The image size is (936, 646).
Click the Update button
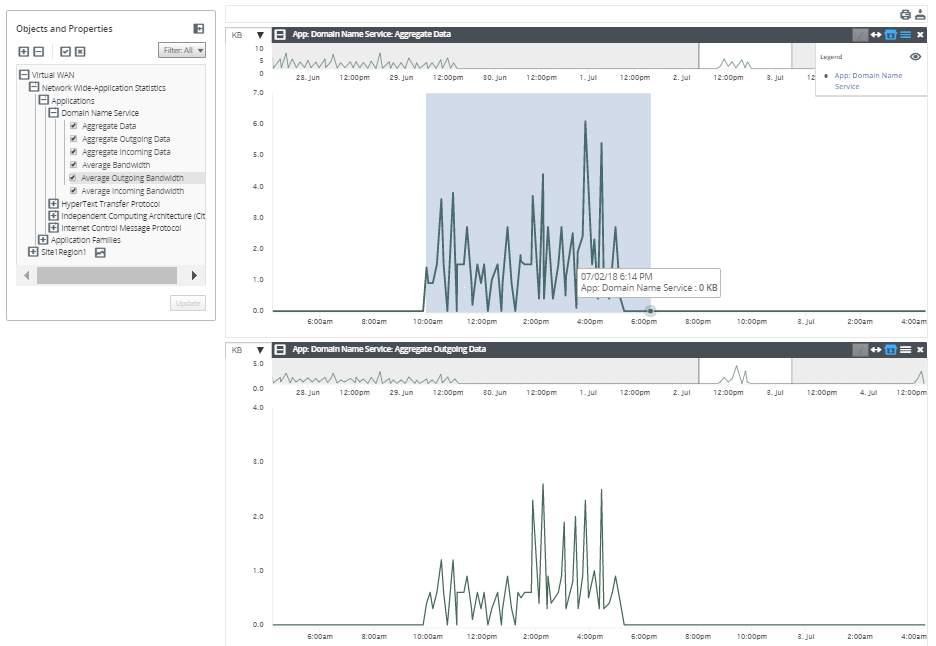(188, 303)
